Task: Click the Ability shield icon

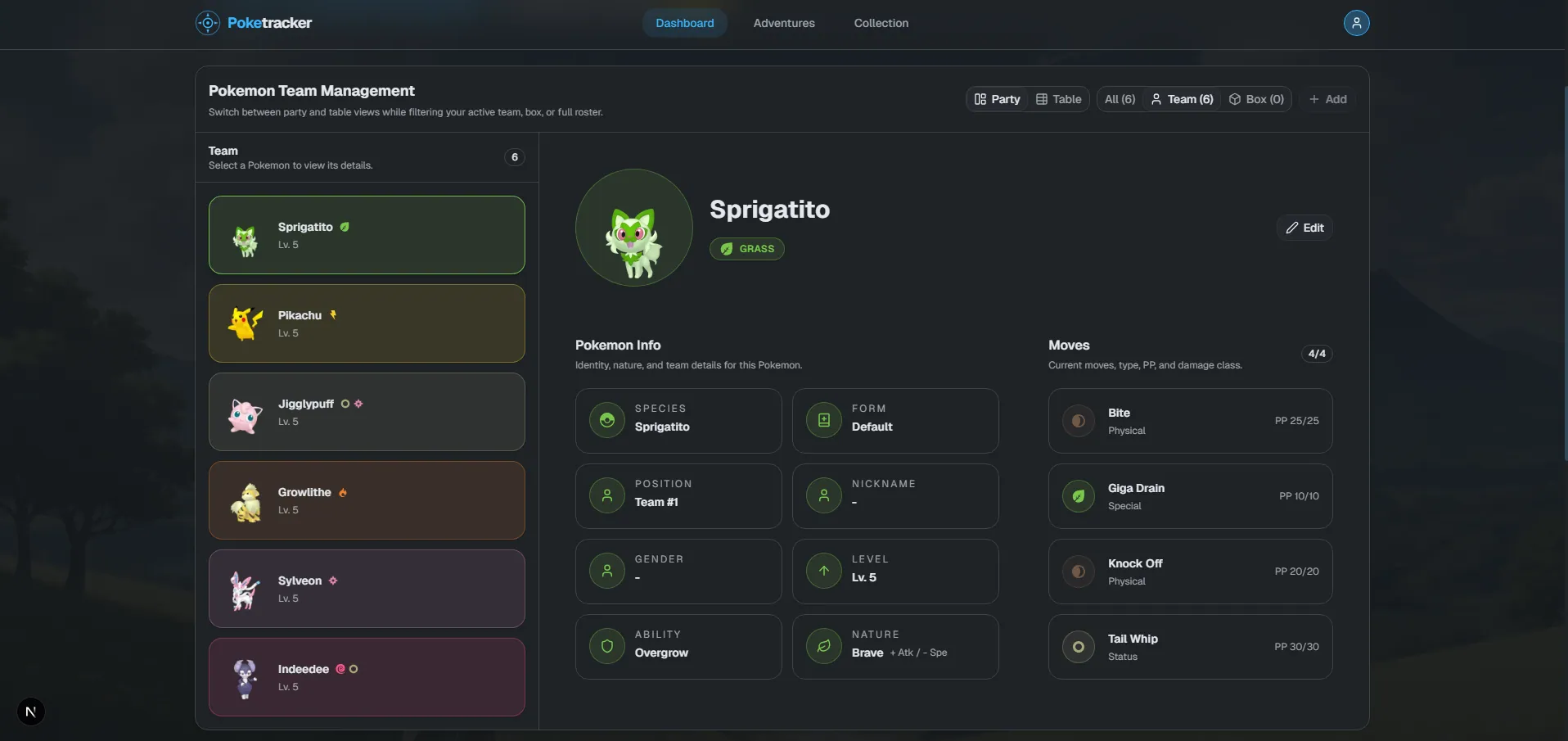Action: point(607,646)
